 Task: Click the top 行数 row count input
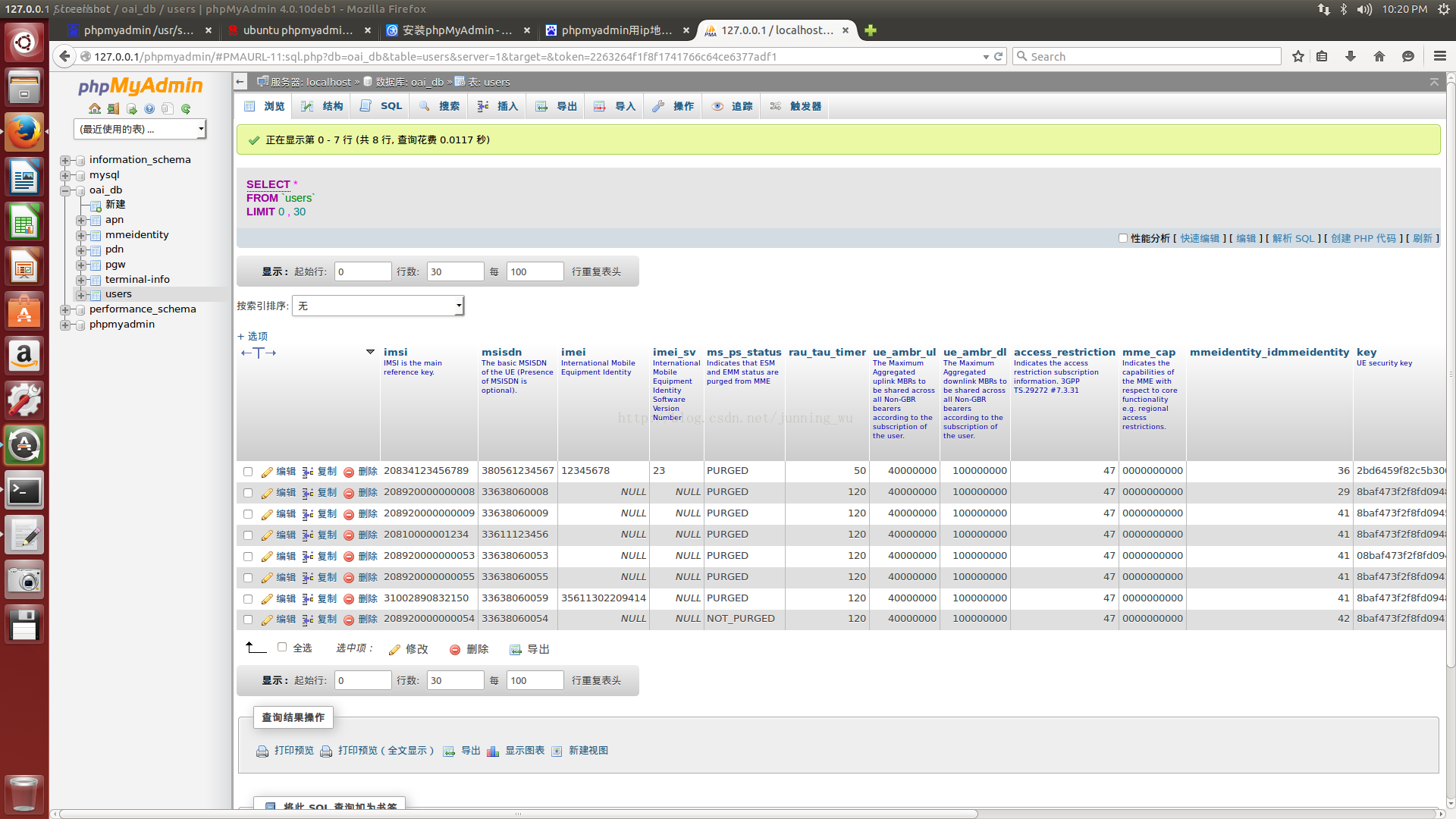[455, 271]
